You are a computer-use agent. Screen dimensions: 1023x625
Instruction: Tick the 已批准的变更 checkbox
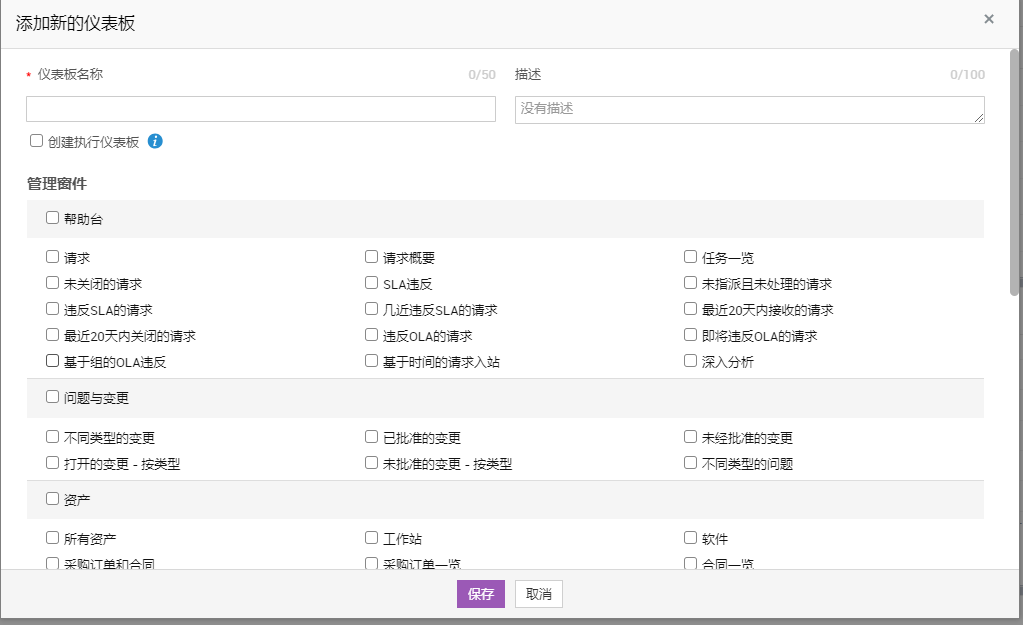372,437
